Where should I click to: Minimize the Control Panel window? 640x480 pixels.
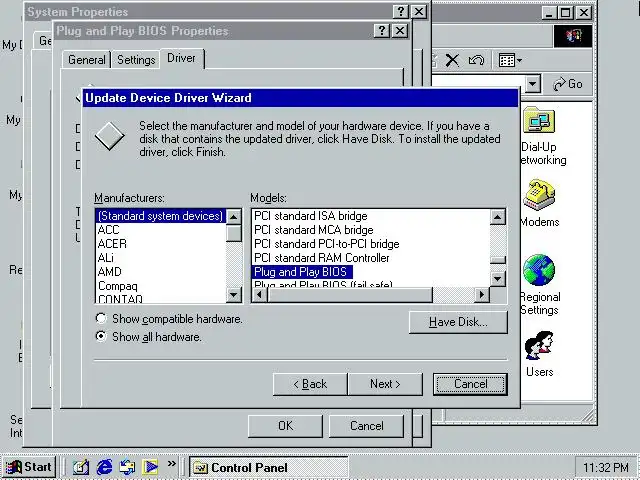coord(549,12)
